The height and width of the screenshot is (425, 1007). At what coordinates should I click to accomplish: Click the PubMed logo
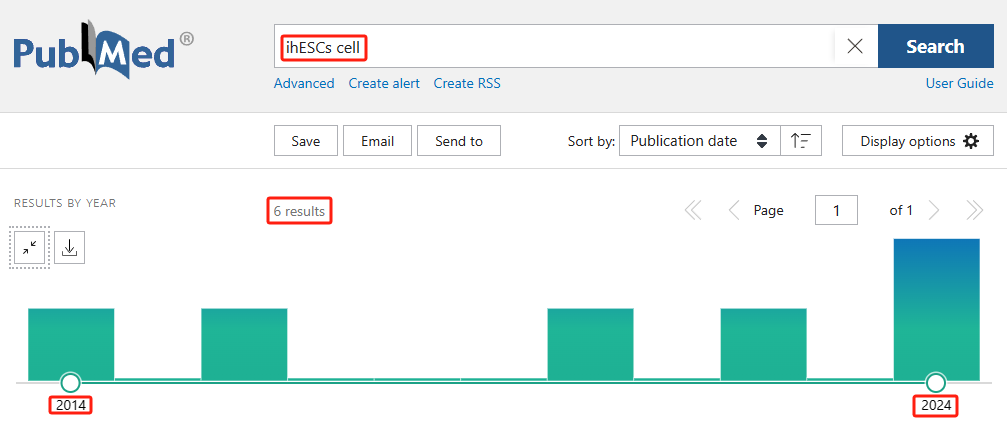pyautogui.click(x=103, y=50)
